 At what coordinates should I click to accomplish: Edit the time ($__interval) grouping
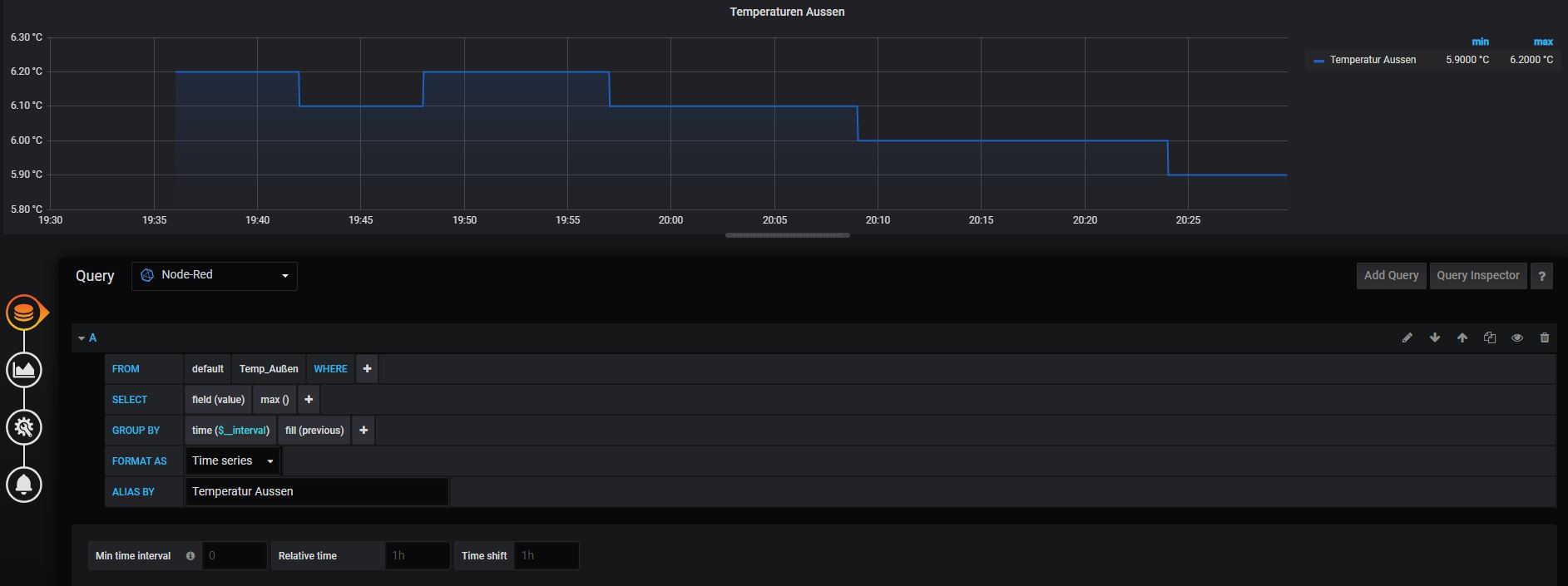click(x=230, y=431)
